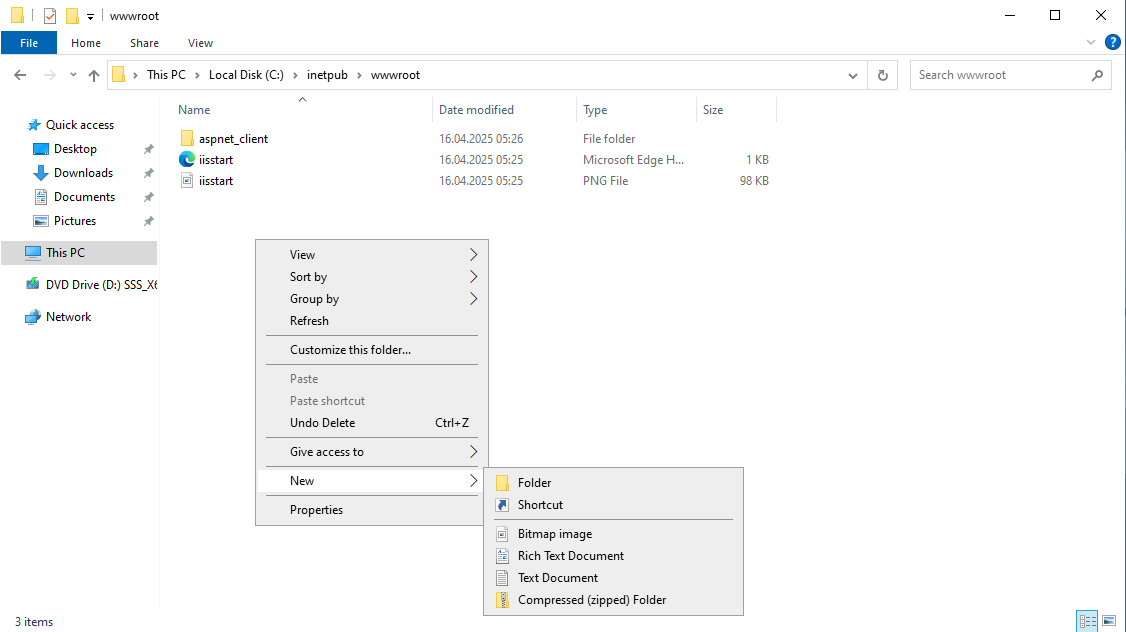This screenshot has width=1126, height=632.
Task: Go back with the Back arrow
Action: [x=20, y=75]
